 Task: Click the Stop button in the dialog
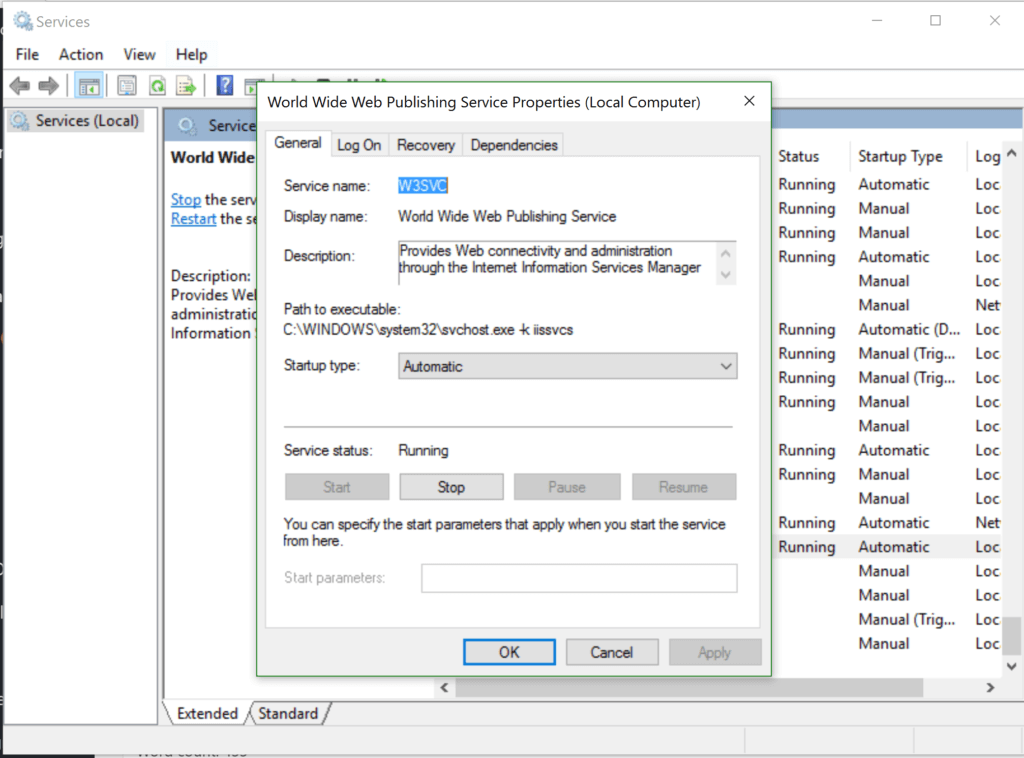(x=451, y=487)
